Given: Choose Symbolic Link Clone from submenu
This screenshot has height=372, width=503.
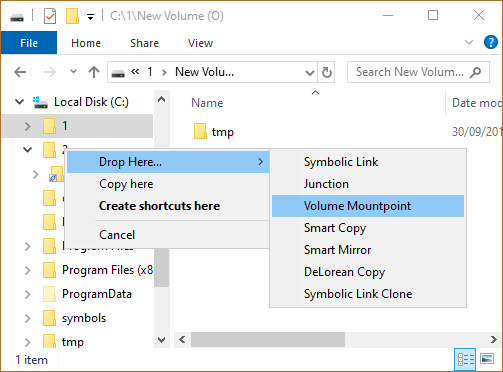Looking at the screenshot, I should pyautogui.click(x=368, y=294).
